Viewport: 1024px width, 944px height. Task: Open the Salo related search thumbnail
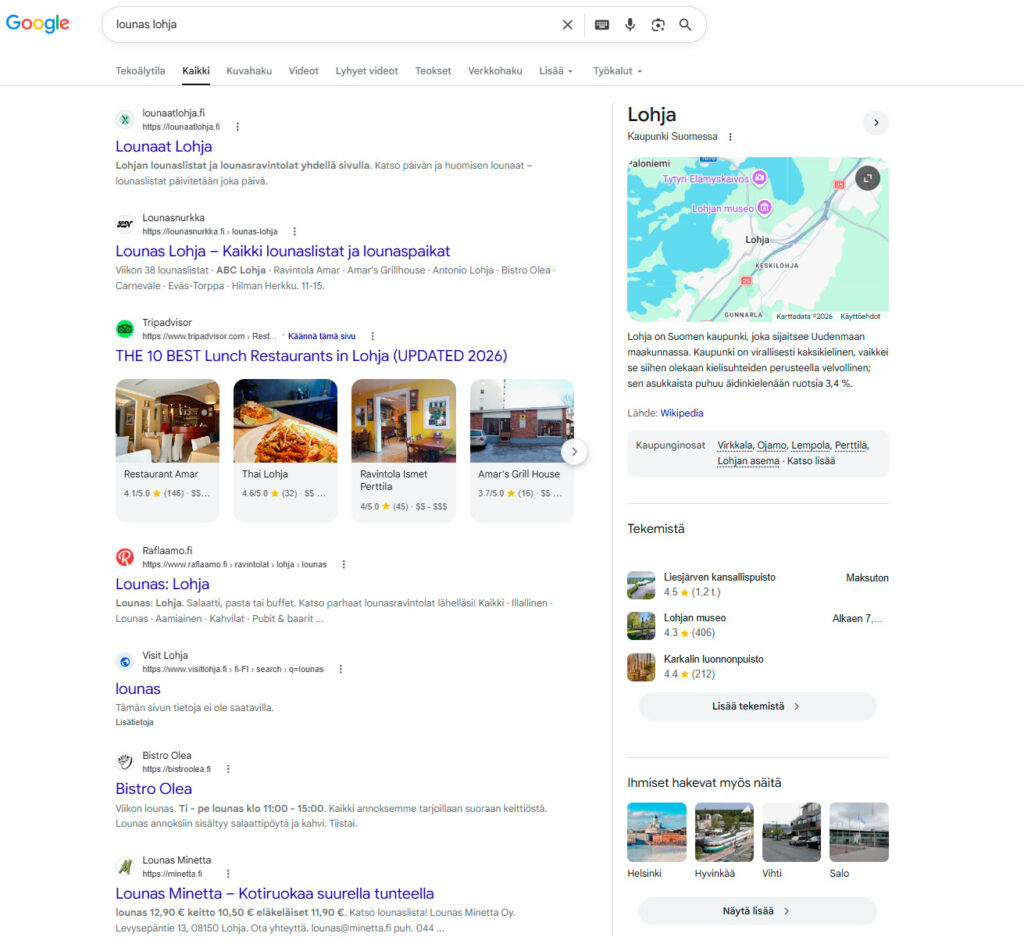859,832
